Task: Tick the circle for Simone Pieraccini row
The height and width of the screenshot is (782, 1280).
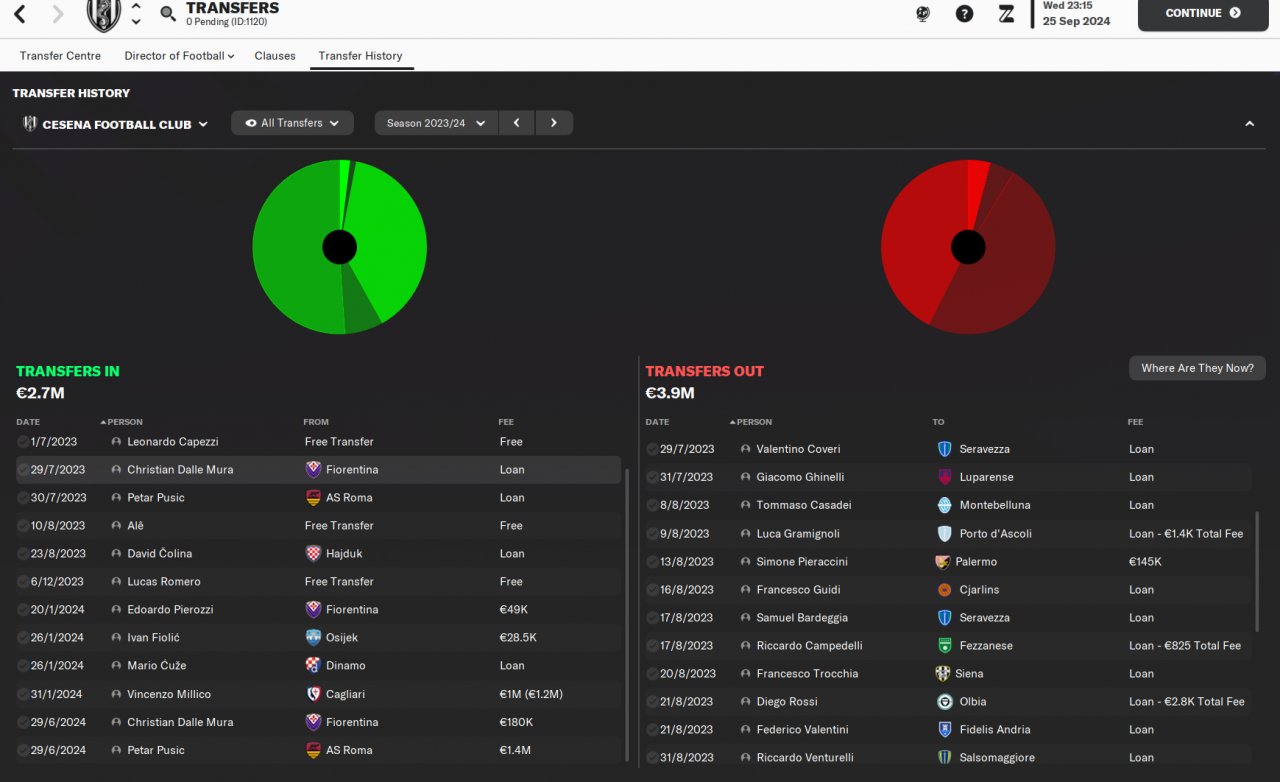Action: coord(652,562)
